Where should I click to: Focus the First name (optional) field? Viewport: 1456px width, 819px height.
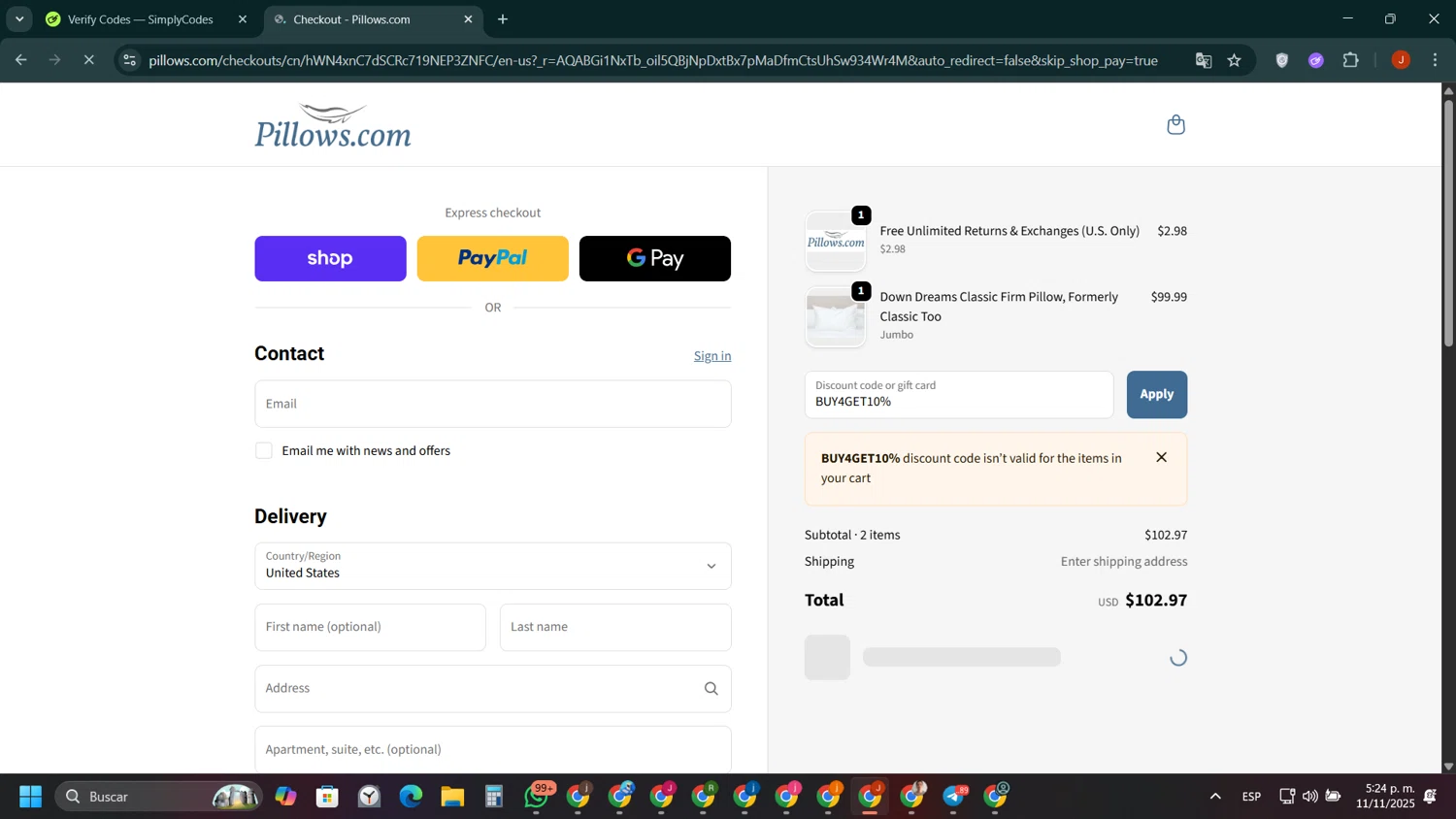coord(370,627)
